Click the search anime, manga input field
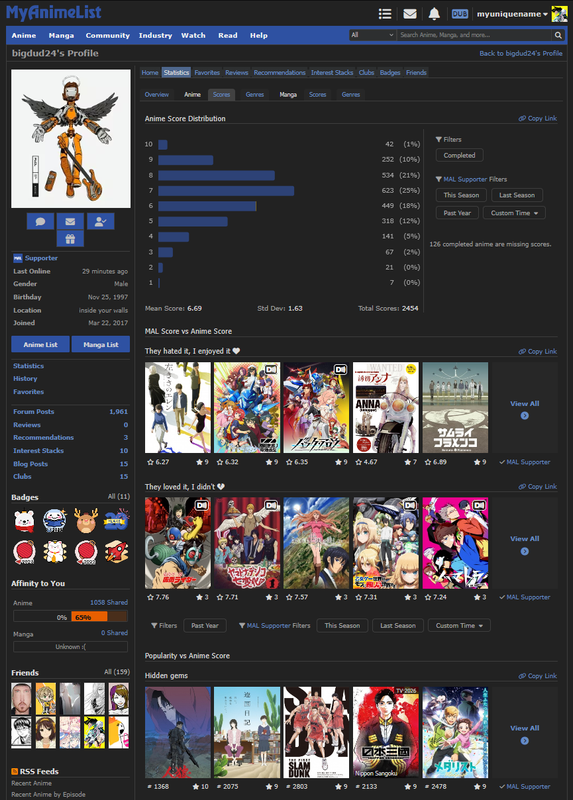 click(x=474, y=35)
